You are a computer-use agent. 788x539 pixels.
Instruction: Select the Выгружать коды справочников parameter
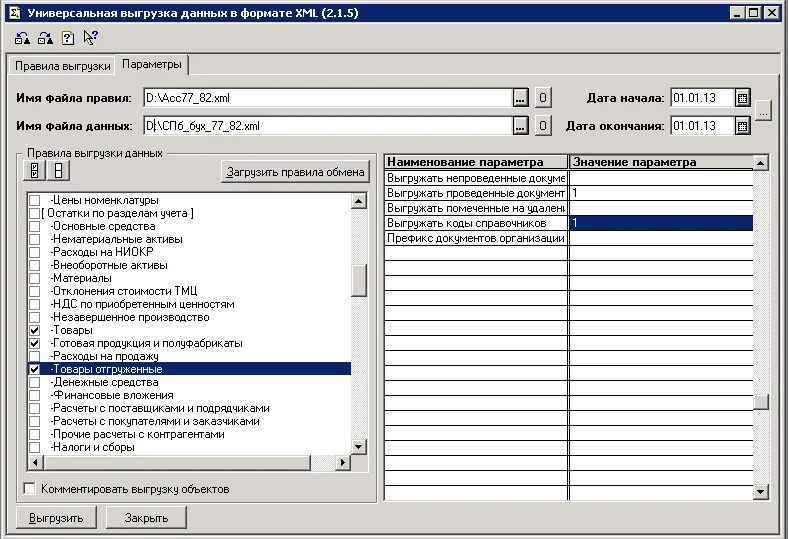[476, 224]
